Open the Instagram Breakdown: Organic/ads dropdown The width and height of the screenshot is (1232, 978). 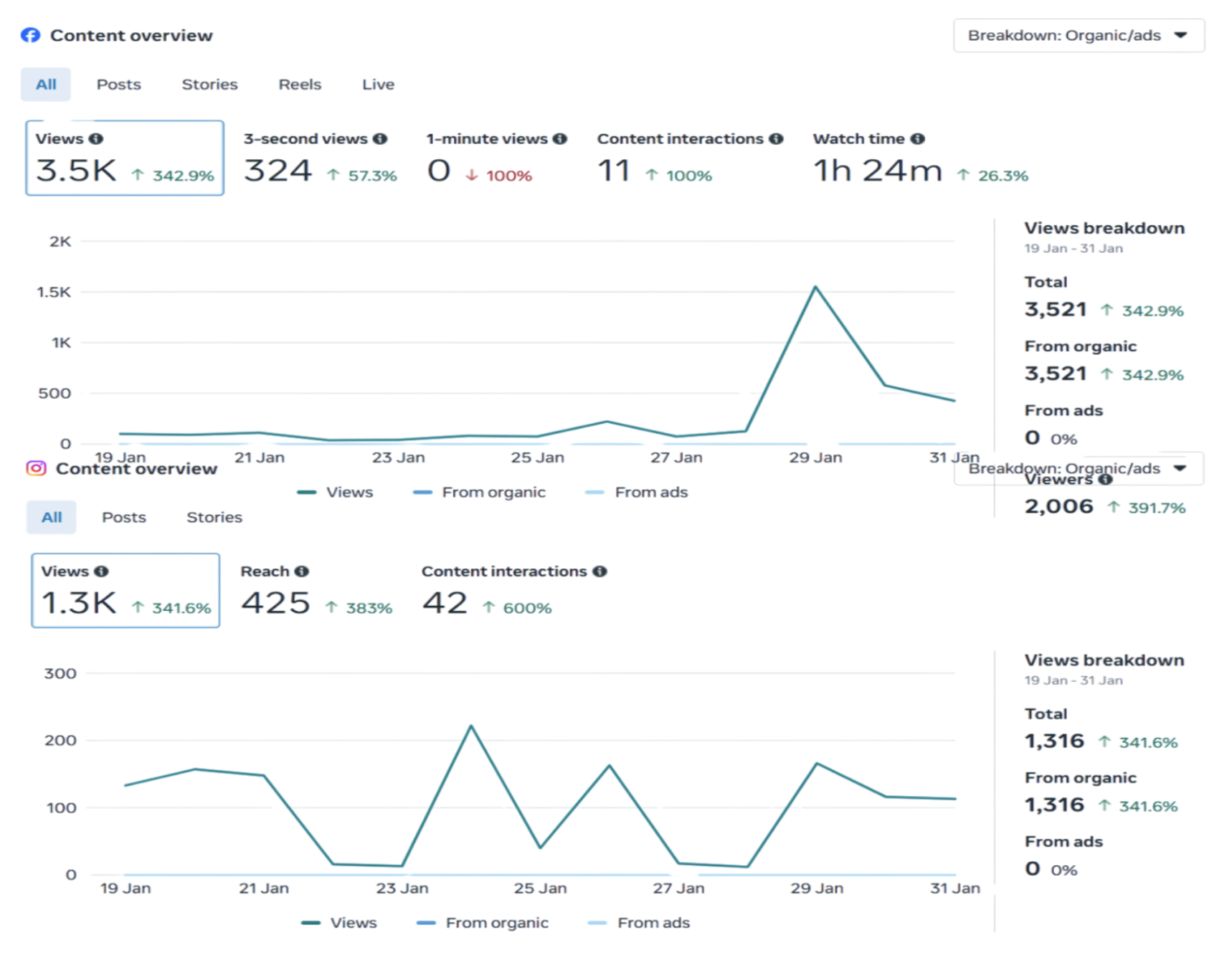tap(1077, 469)
